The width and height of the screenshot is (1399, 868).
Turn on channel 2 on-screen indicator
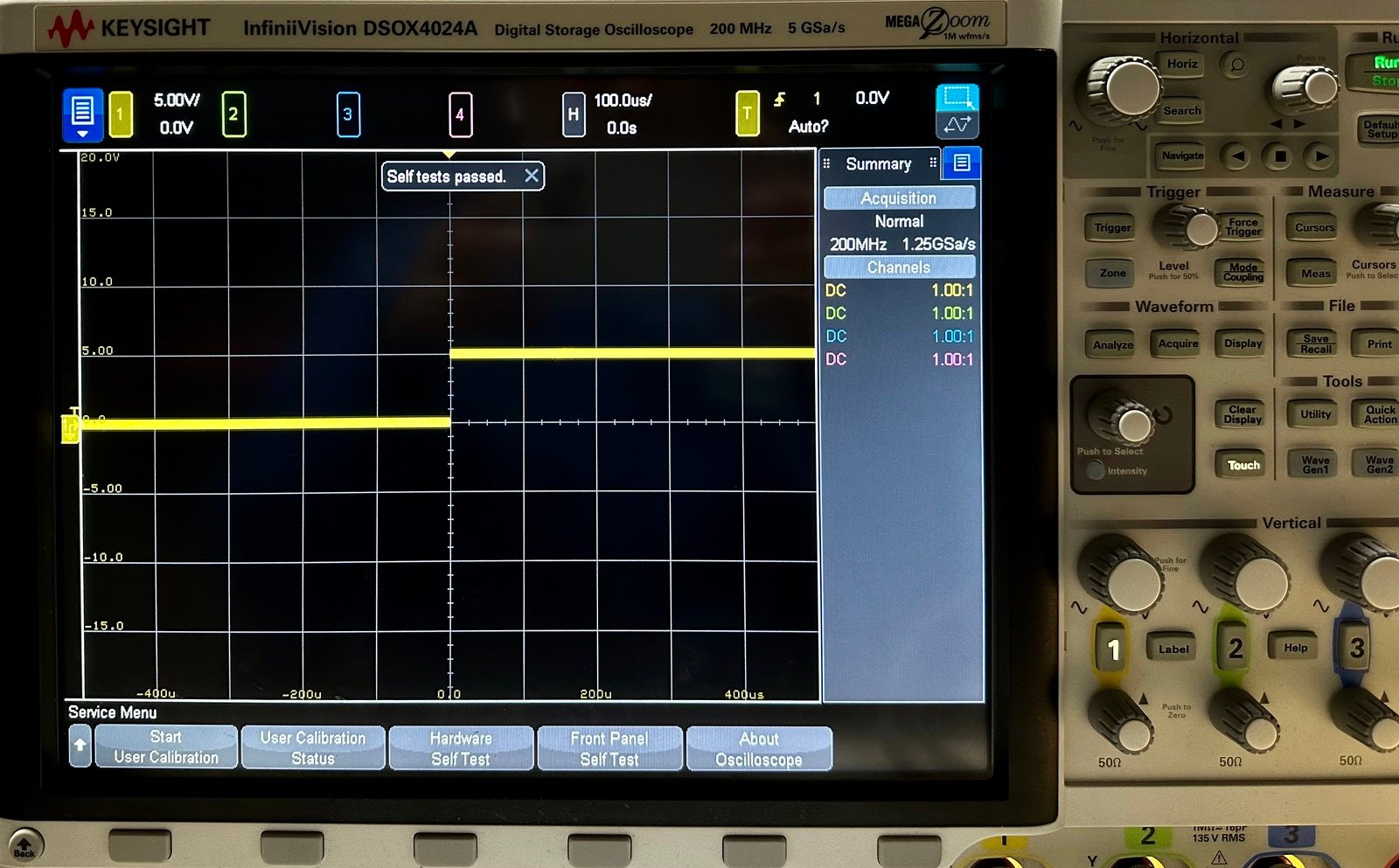click(x=233, y=115)
